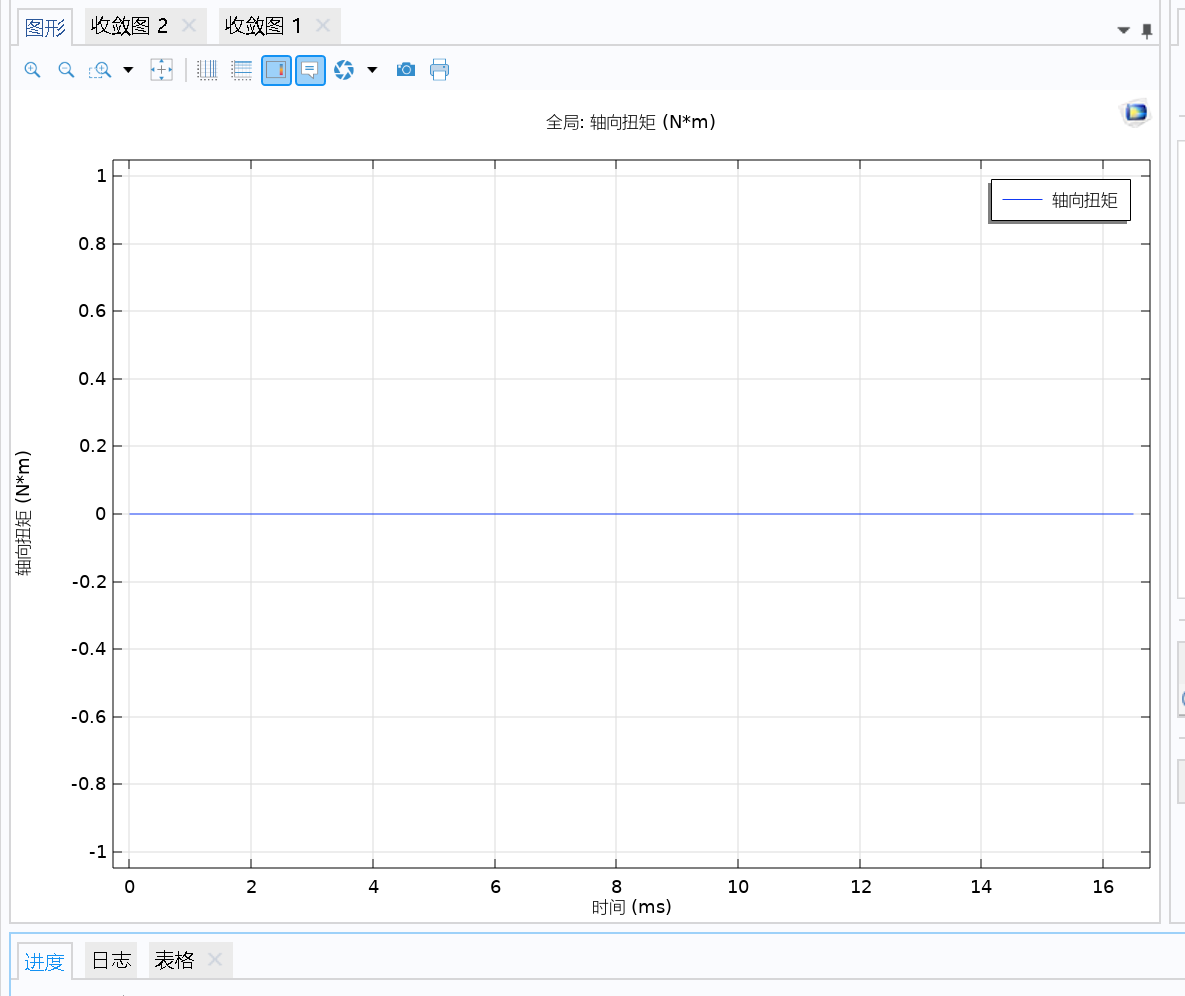Click the 轴向扭矩 legend box

[1060, 201]
